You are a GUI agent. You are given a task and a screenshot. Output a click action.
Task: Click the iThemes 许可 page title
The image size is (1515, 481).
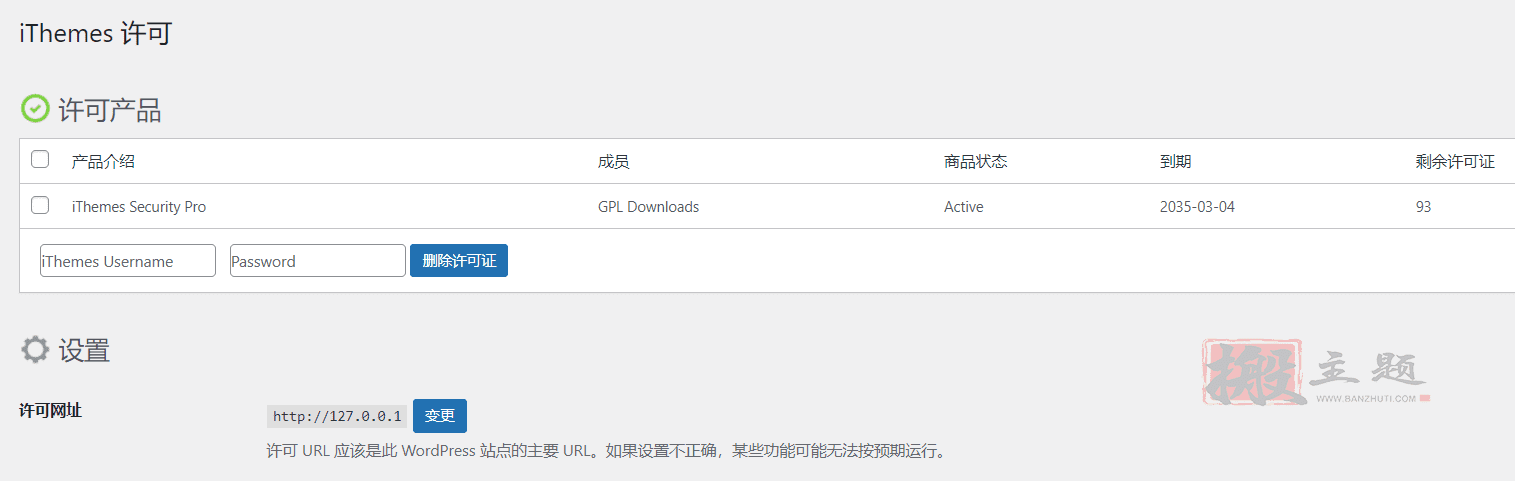(x=96, y=33)
